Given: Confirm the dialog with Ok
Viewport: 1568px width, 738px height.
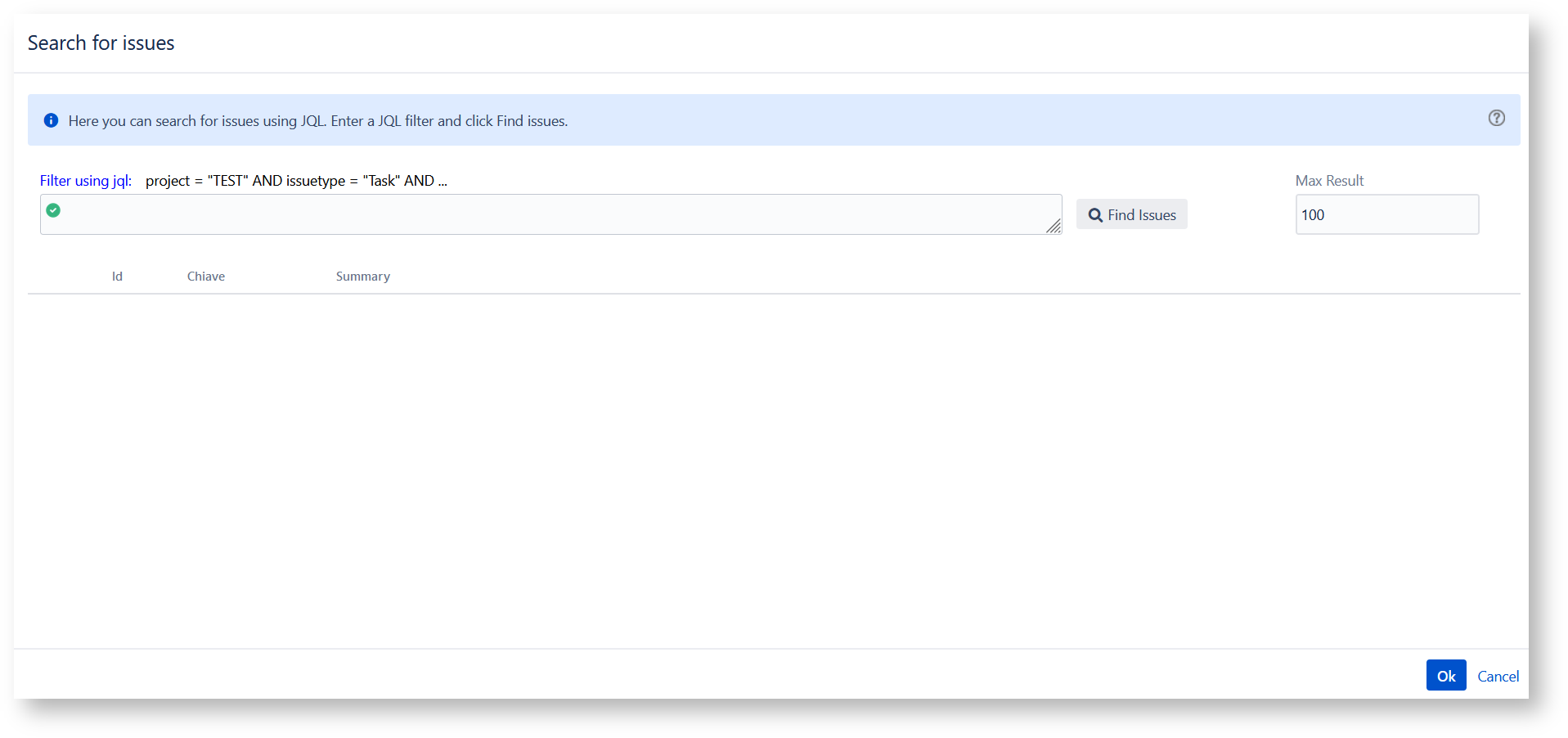Looking at the screenshot, I should pos(1445,676).
